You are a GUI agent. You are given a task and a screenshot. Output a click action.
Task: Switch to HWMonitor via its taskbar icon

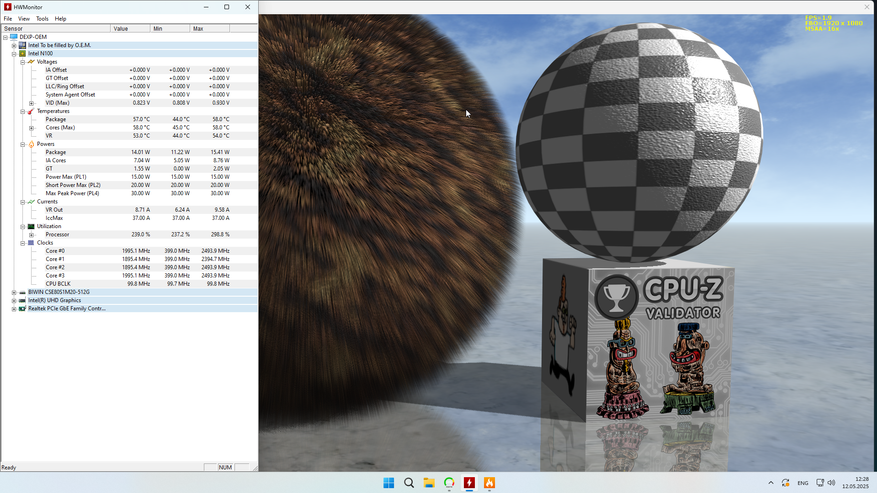pyautogui.click(x=469, y=482)
